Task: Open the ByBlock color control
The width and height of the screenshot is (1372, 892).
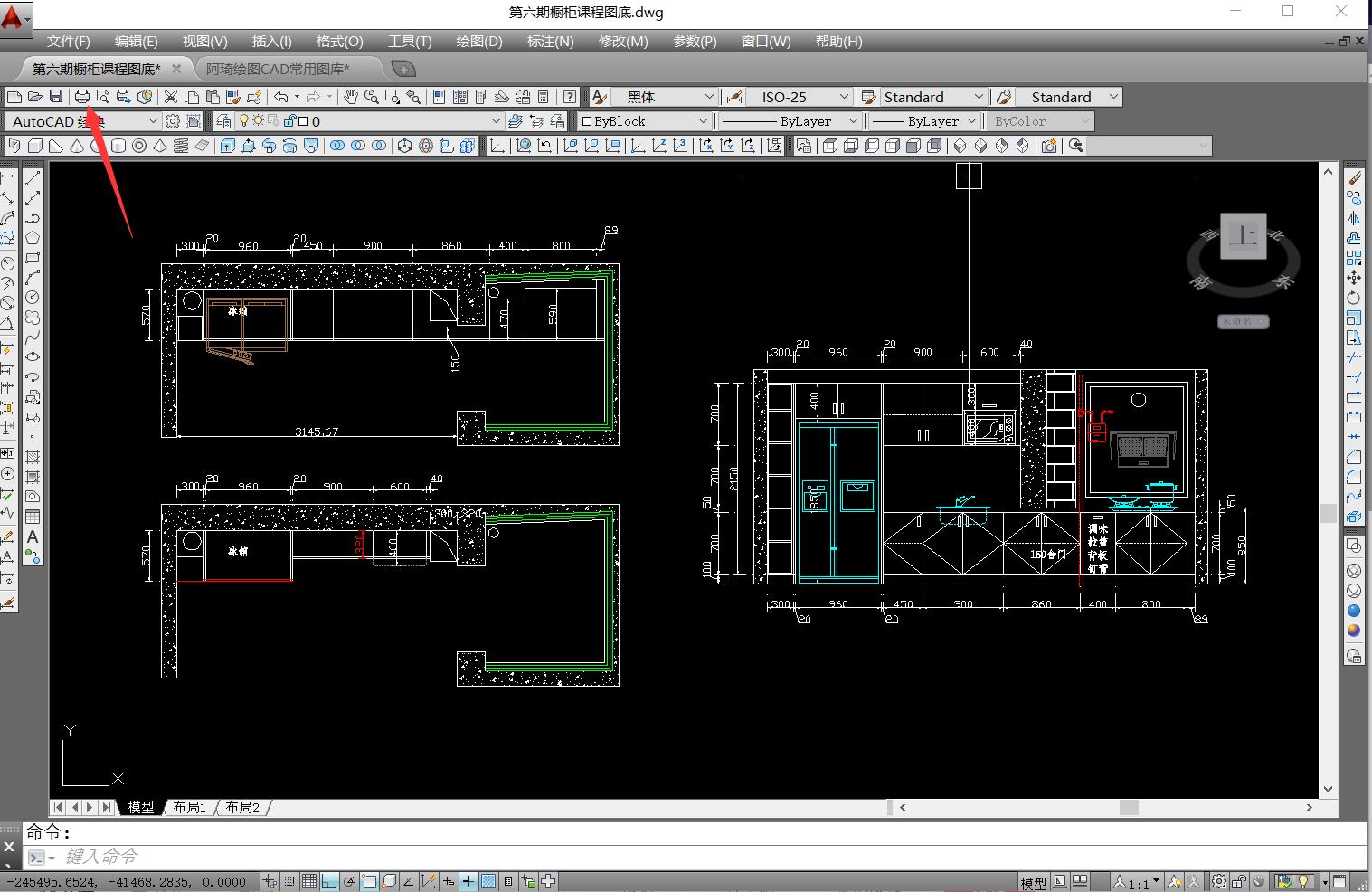Action: [x=644, y=121]
